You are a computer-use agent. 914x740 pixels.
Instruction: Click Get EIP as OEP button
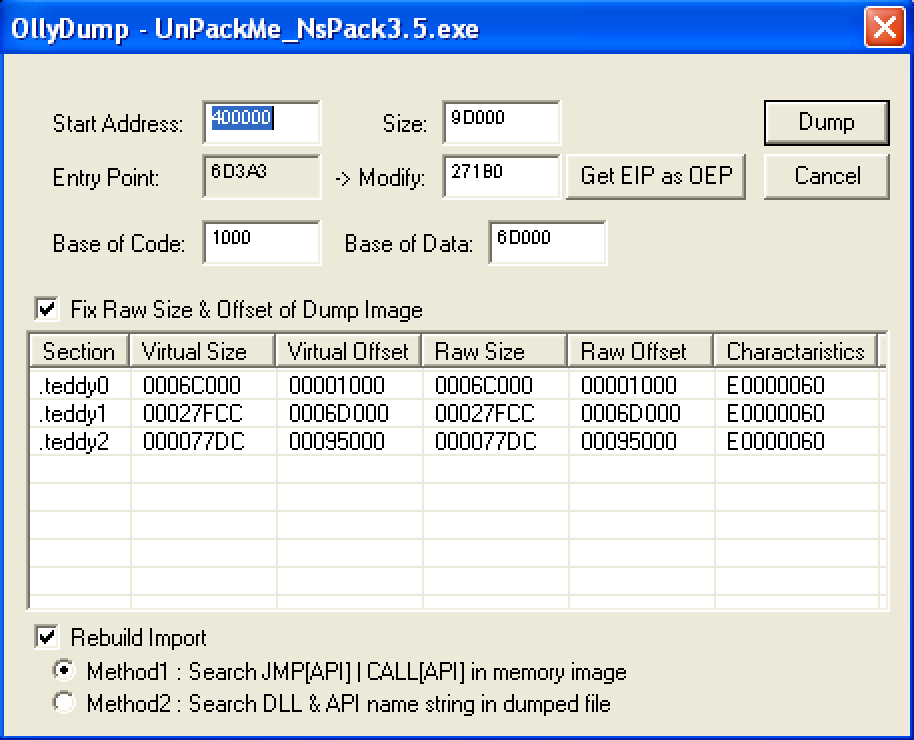[656, 176]
